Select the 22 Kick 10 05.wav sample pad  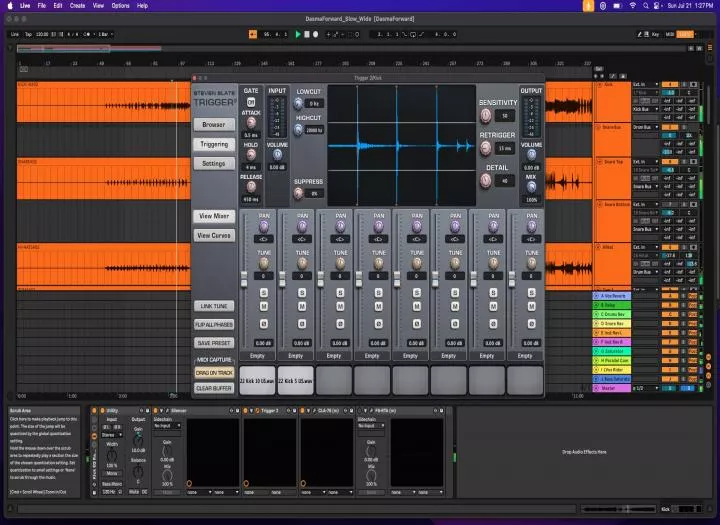click(257, 381)
